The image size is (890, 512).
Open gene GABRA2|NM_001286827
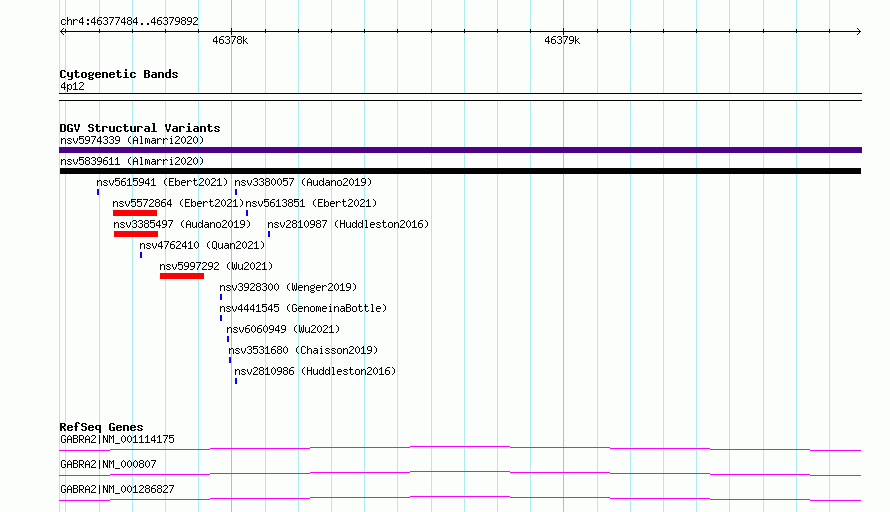(117, 489)
